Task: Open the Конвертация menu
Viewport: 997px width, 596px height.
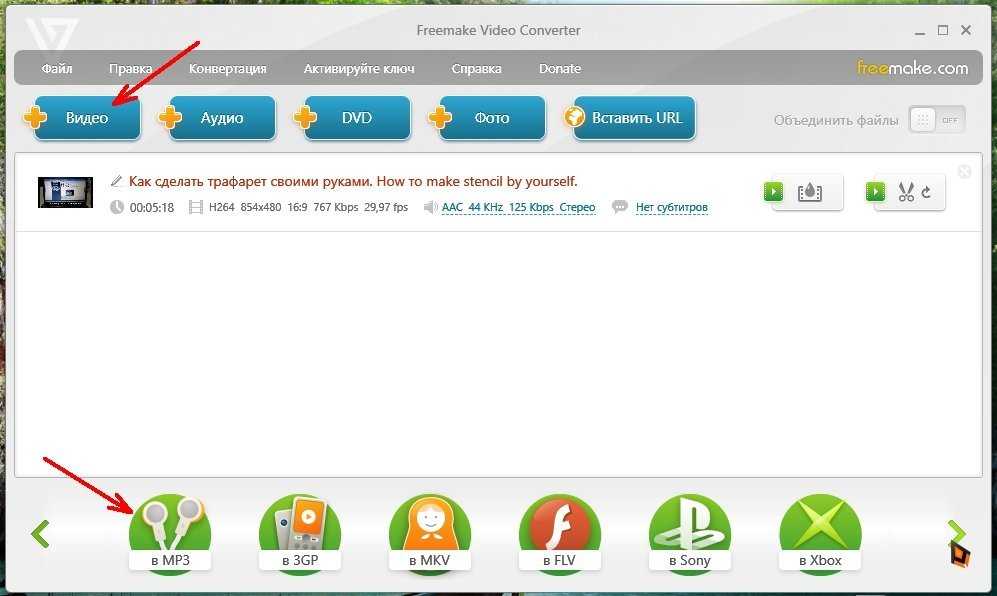Action: coord(227,69)
